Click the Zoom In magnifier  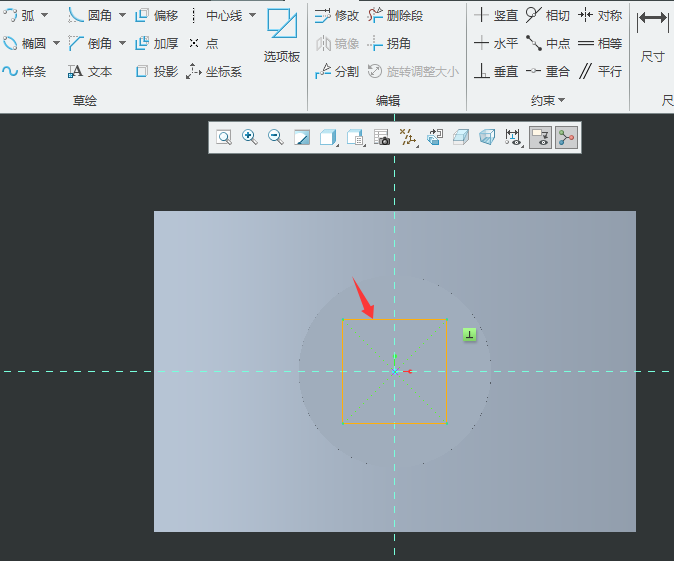pos(250,138)
